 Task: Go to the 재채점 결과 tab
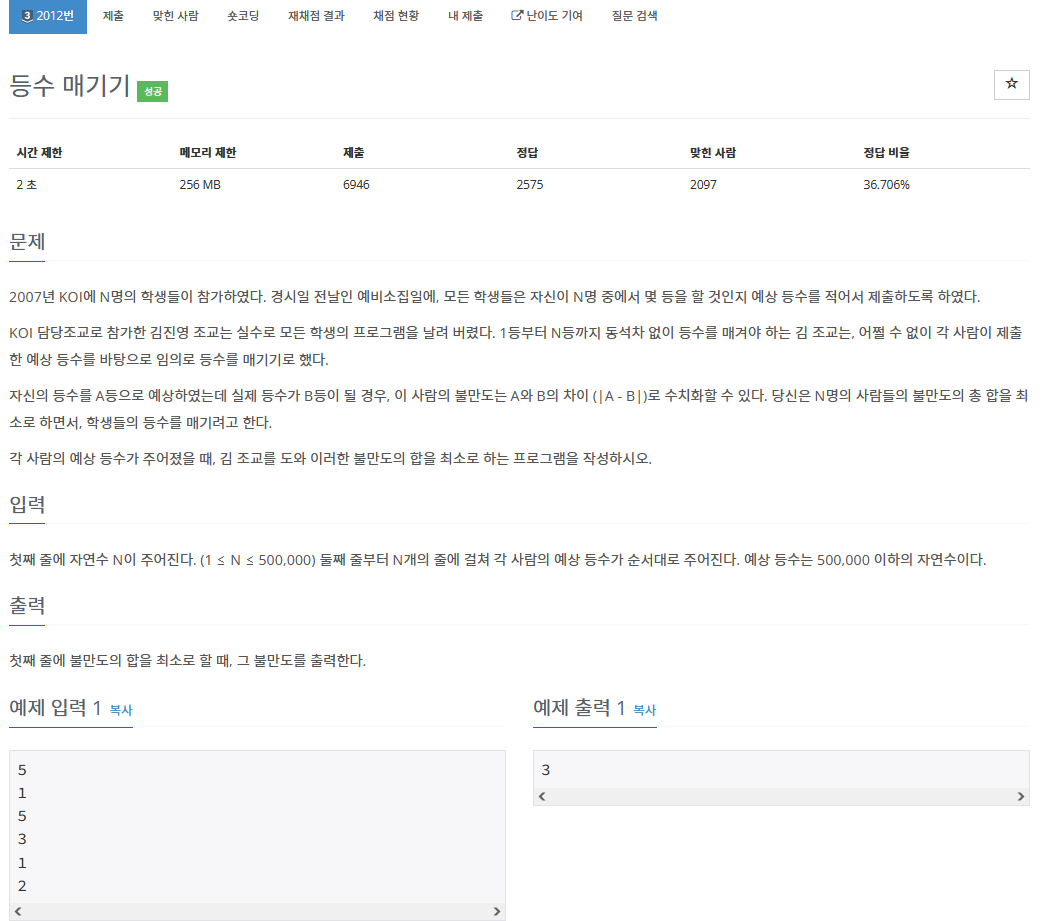[316, 16]
